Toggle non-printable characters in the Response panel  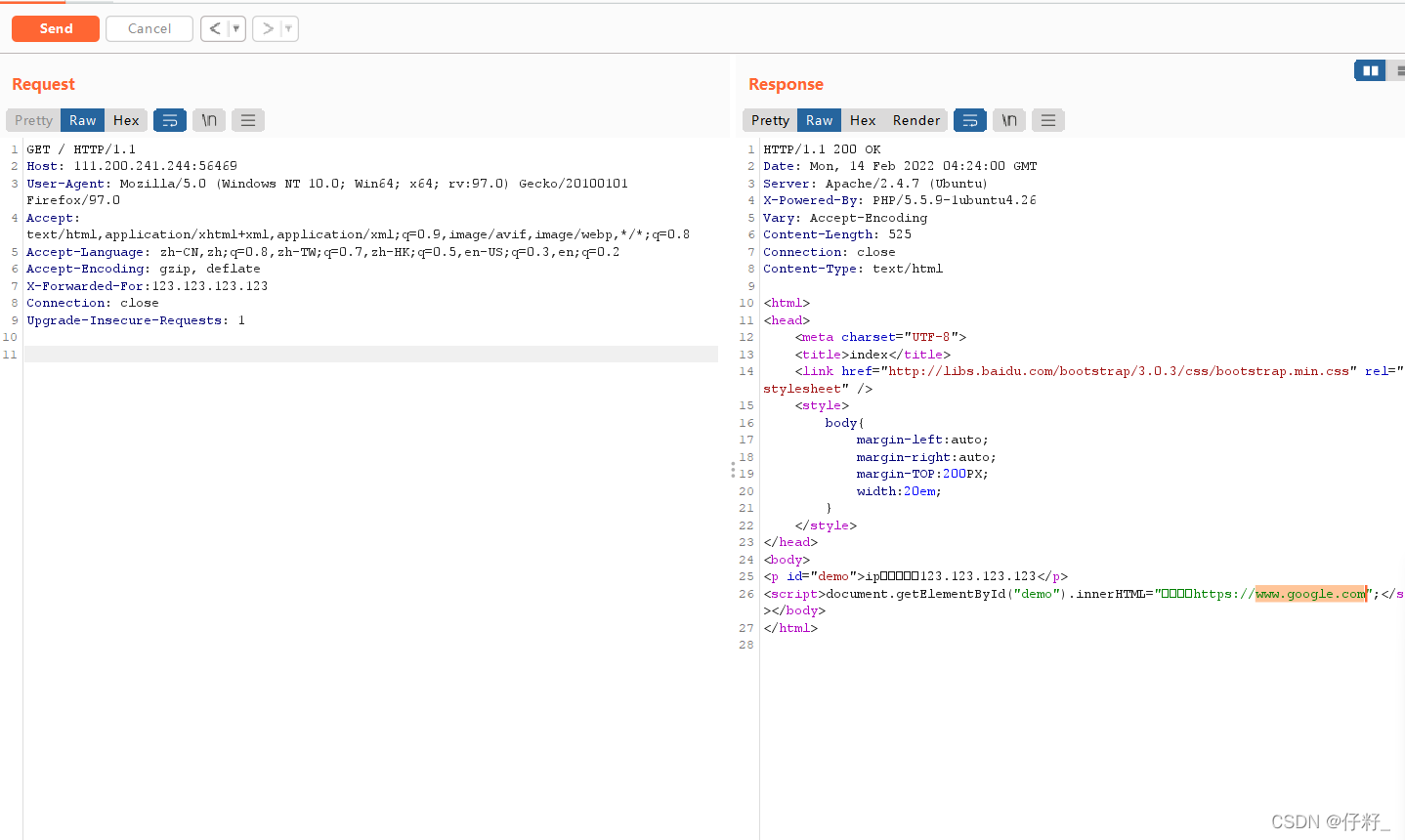pyautogui.click(x=1009, y=120)
